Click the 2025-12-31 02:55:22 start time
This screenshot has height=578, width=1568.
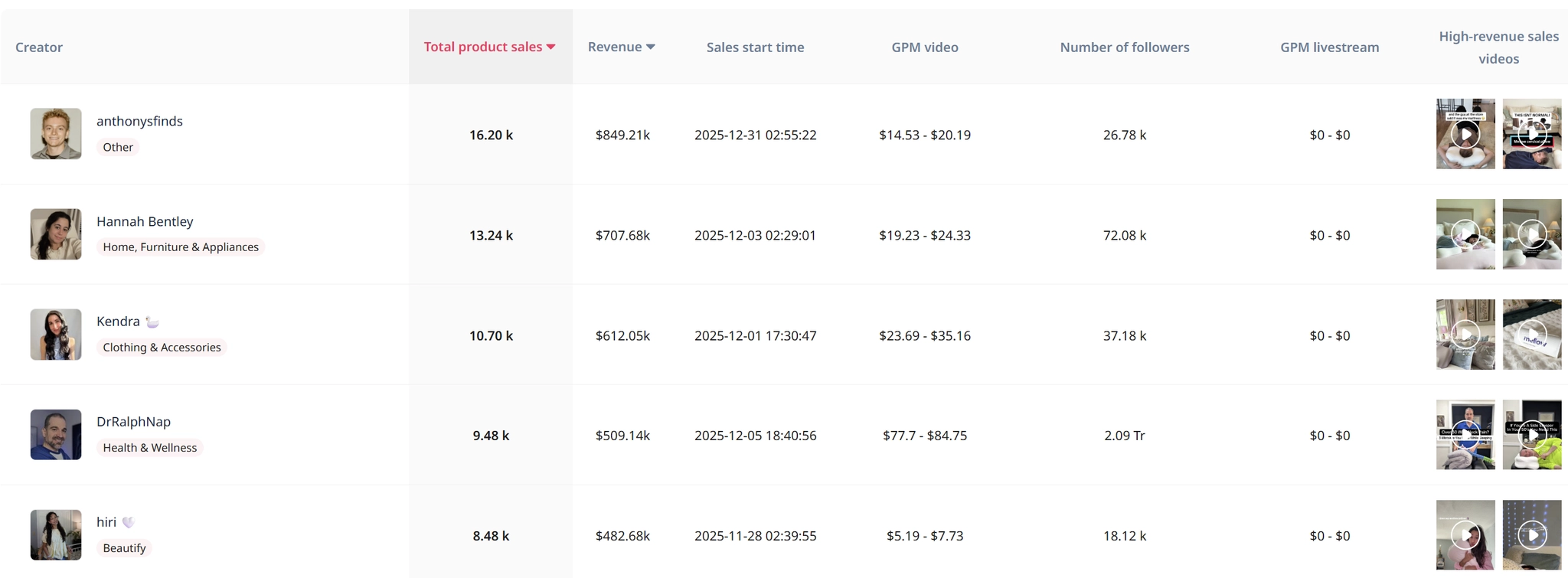tap(755, 135)
